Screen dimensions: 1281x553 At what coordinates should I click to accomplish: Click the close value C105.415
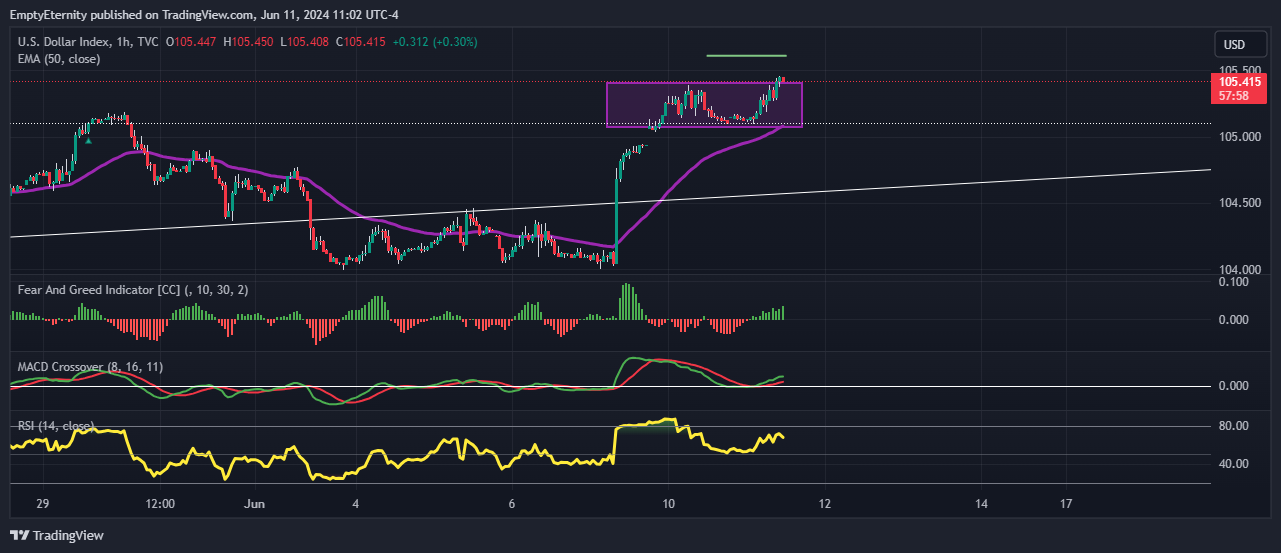[x=361, y=42]
